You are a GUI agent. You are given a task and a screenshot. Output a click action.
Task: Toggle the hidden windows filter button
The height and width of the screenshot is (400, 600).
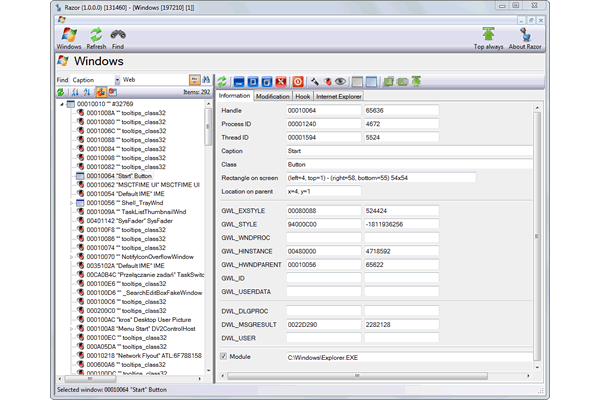[x=112, y=92]
